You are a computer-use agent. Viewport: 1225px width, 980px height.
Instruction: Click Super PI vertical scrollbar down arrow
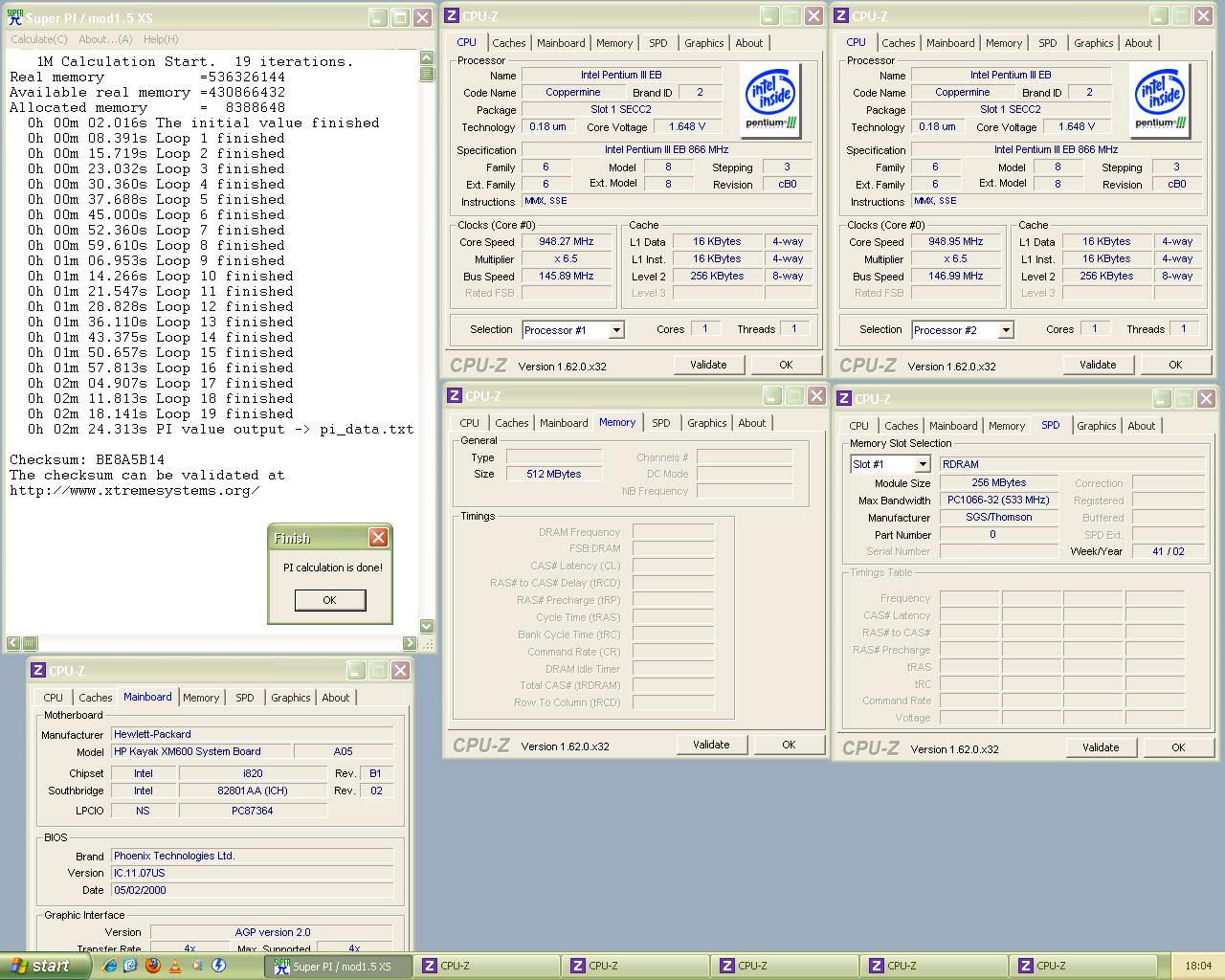(427, 626)
